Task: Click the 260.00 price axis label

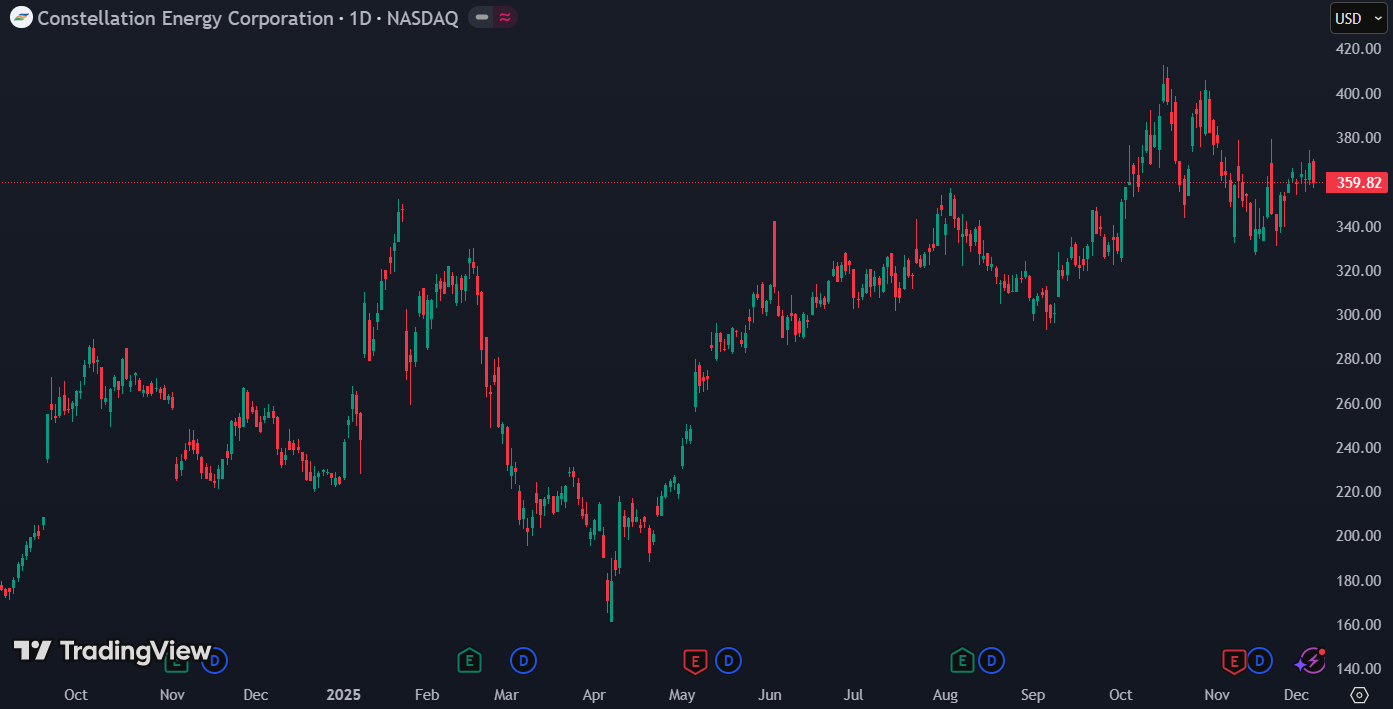Action: [x=1359, y=404]
